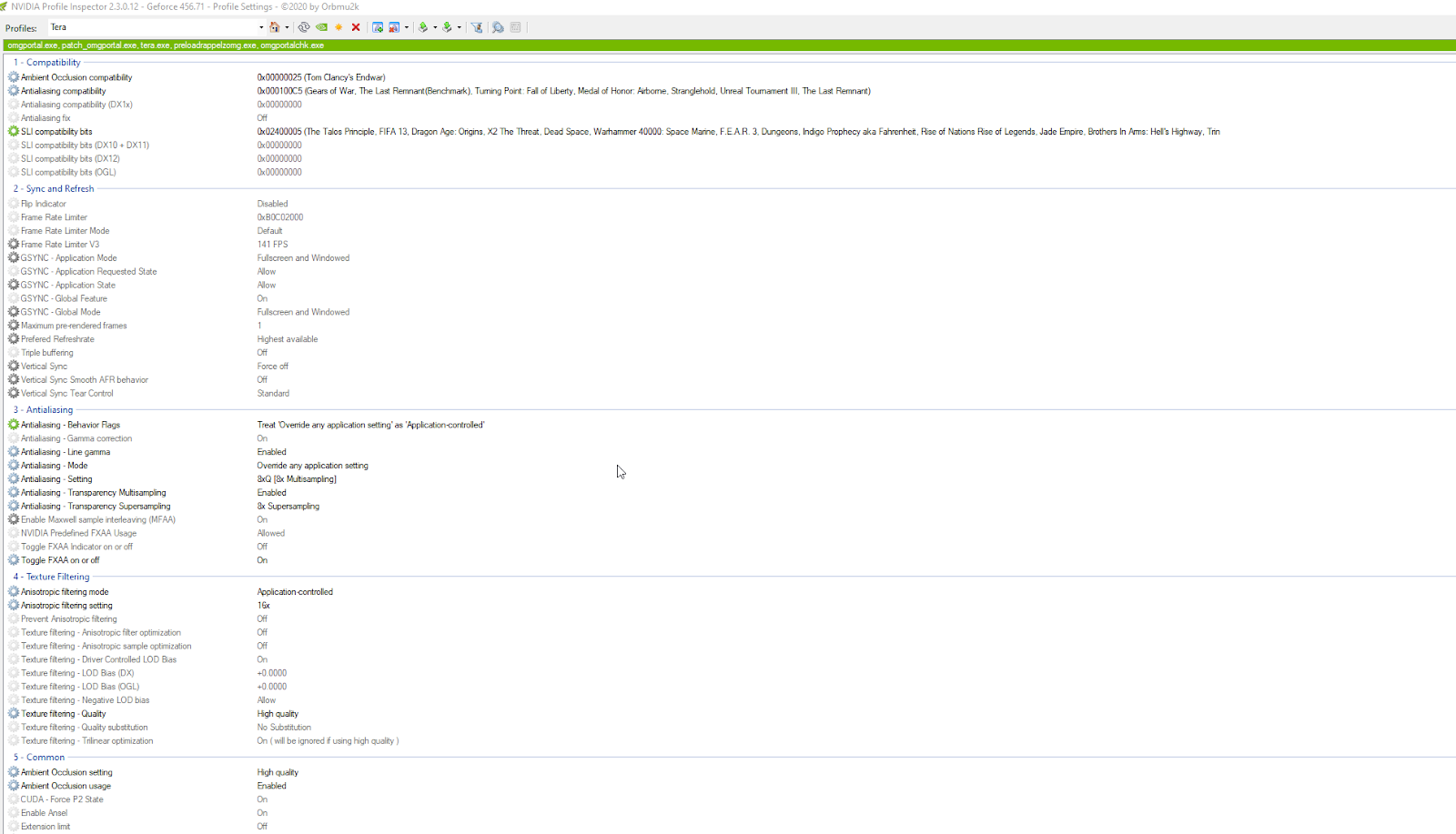Click the gear icon beside Maximum pre-rendered frames
Viewport: 1456px width, 834px height.
coord(14,325)
